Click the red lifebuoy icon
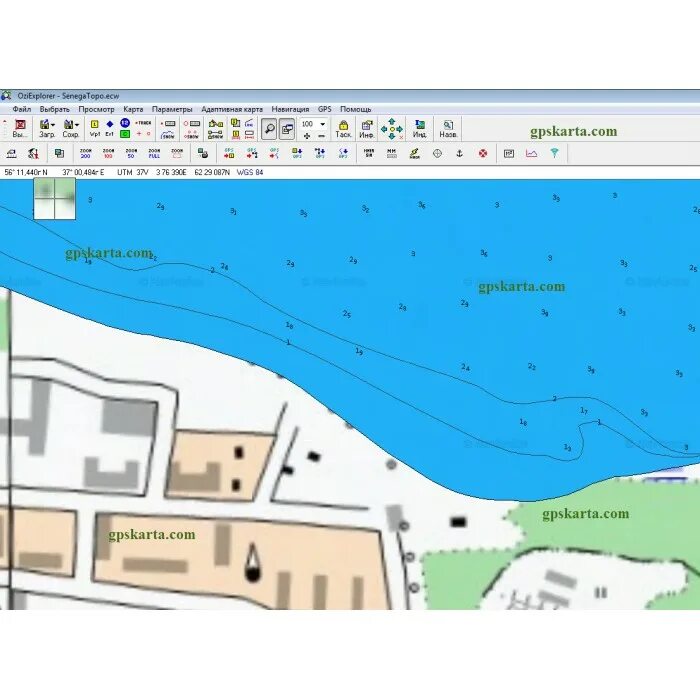This screenshot has width=700, height=700. coord(483,154)
